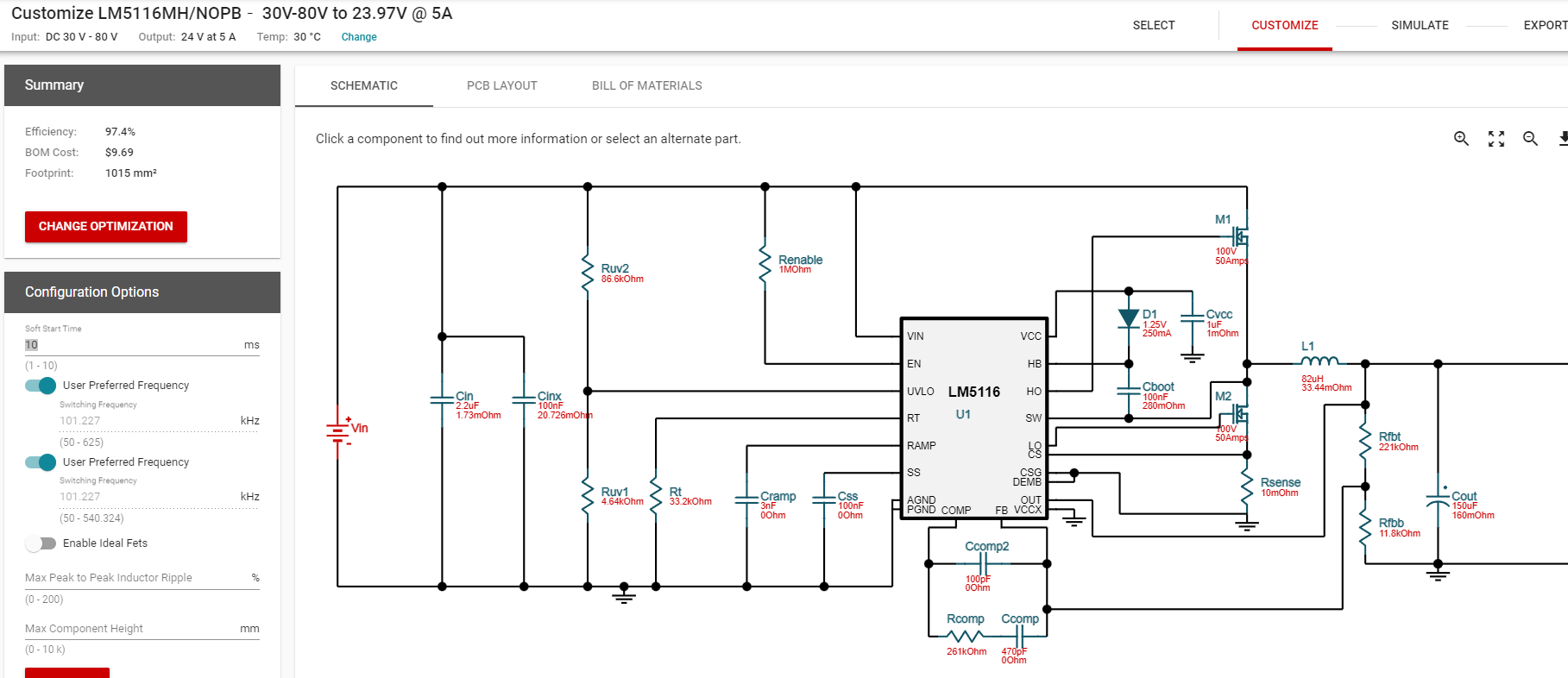This screenshot has width=1568, height=678.
Task: Select the Rsense 10mOhm resistor symbol
Action: pos(1247,487)
